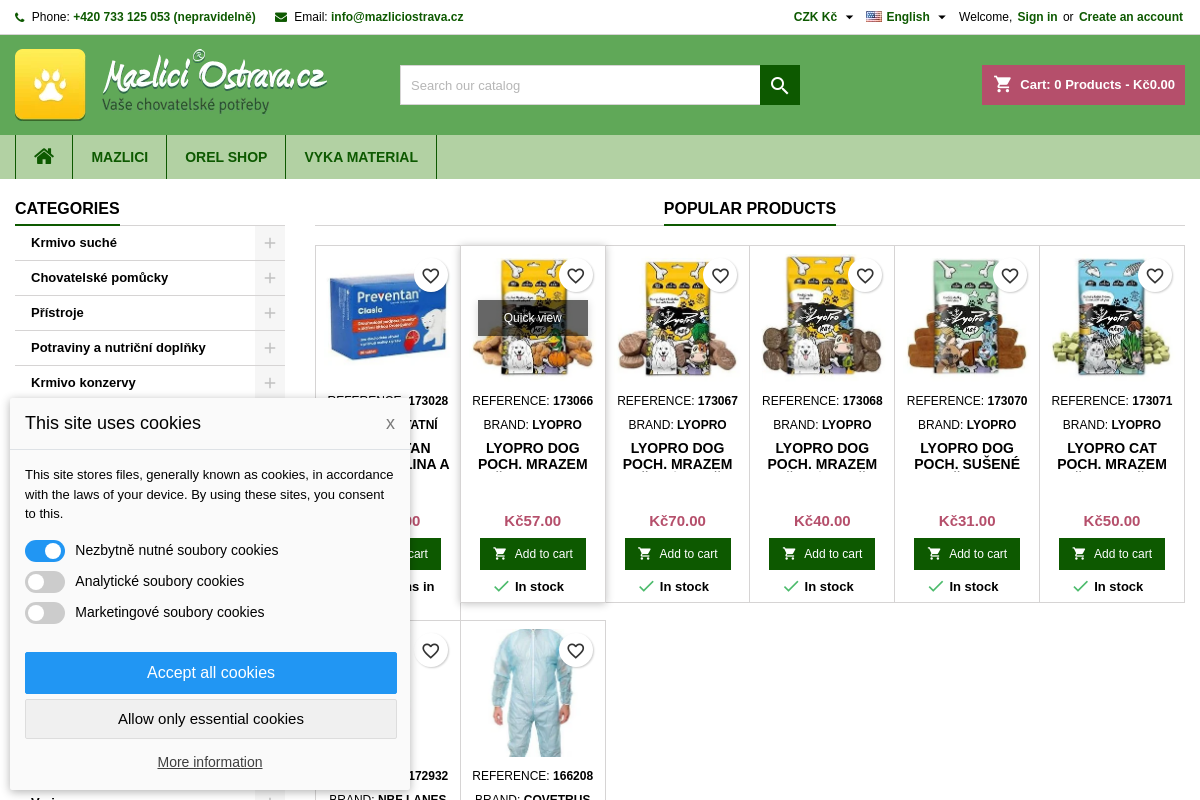Expand Potraviny a nutriční doplňky category

click(x=270, y=348)
